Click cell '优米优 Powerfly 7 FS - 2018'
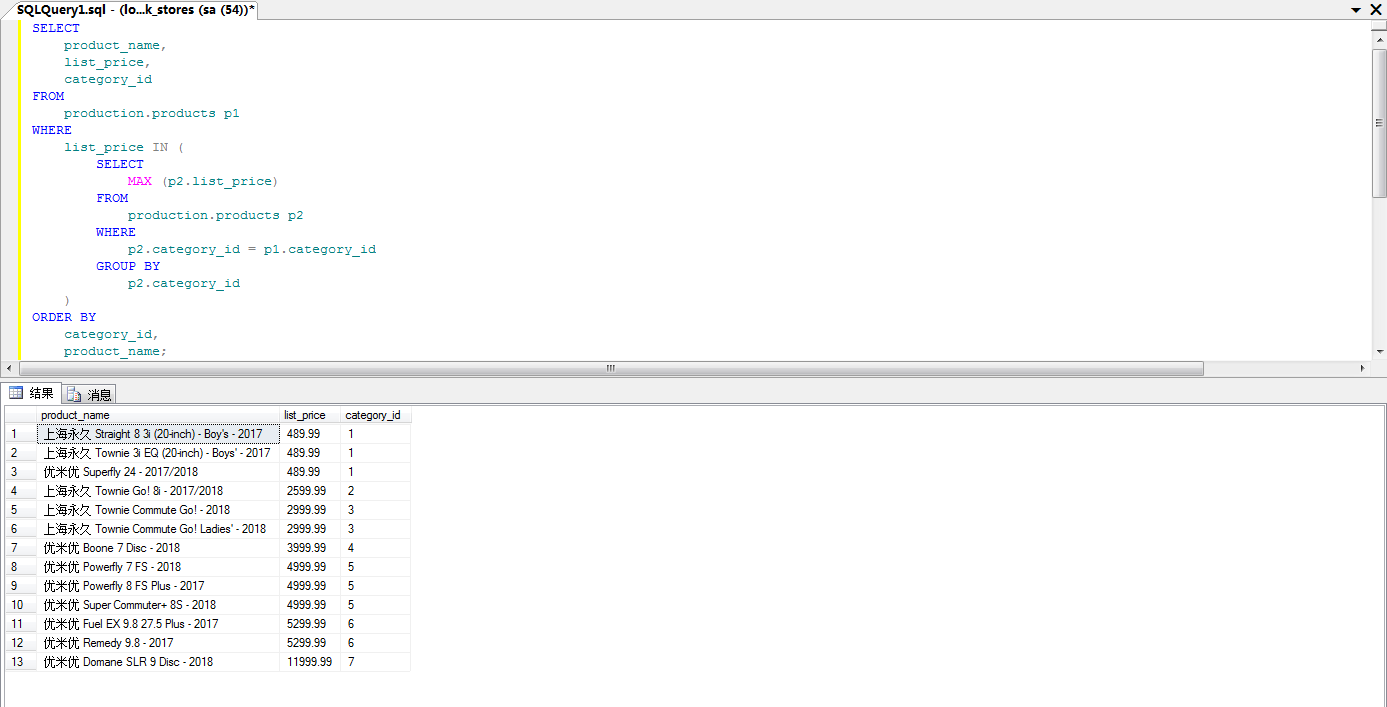Screen dimensions: 1387x707 pyautogui.click(x=158, y=567)
